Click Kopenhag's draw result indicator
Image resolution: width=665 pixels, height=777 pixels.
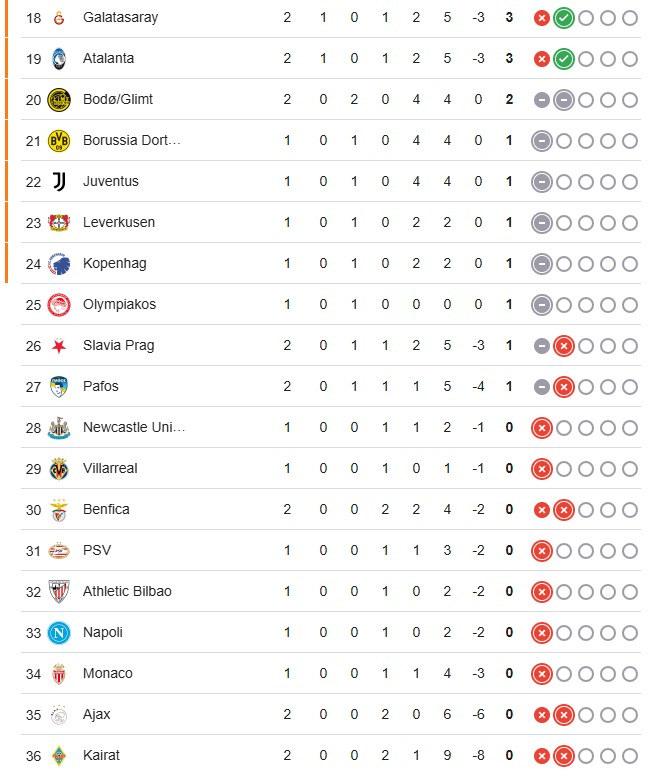tap(542, 264)
